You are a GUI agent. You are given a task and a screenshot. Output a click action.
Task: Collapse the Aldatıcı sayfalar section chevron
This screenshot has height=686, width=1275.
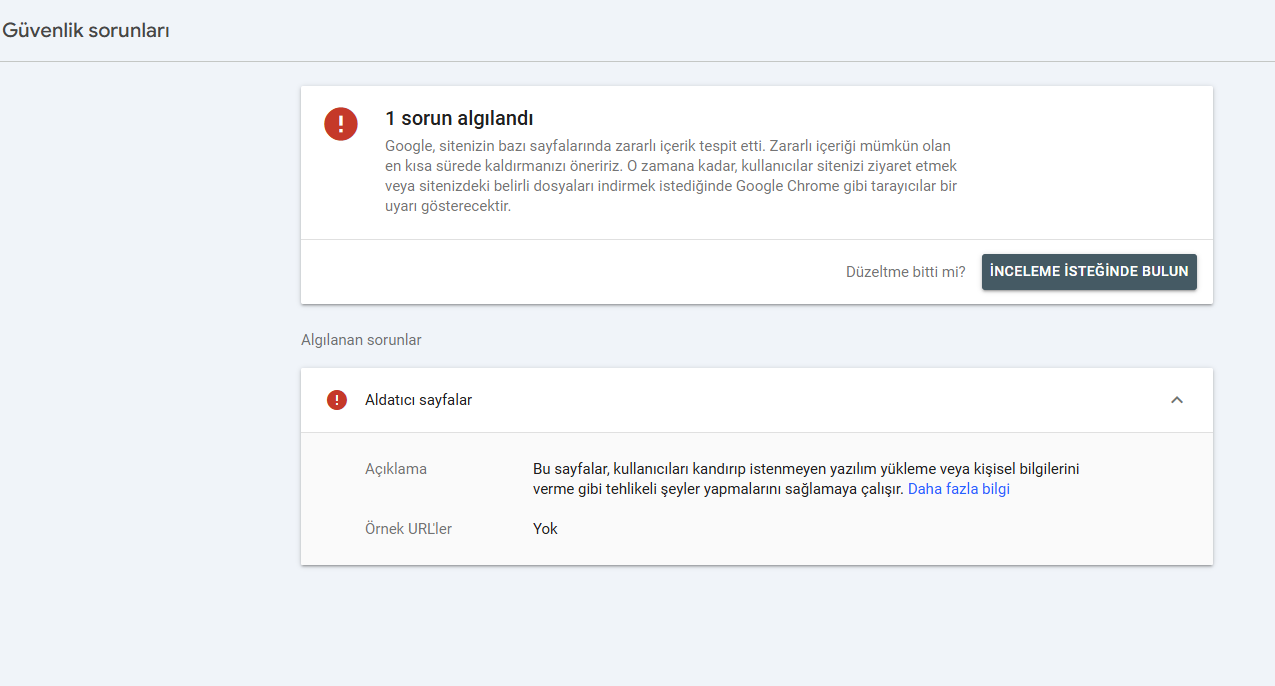click(1177, 400)
